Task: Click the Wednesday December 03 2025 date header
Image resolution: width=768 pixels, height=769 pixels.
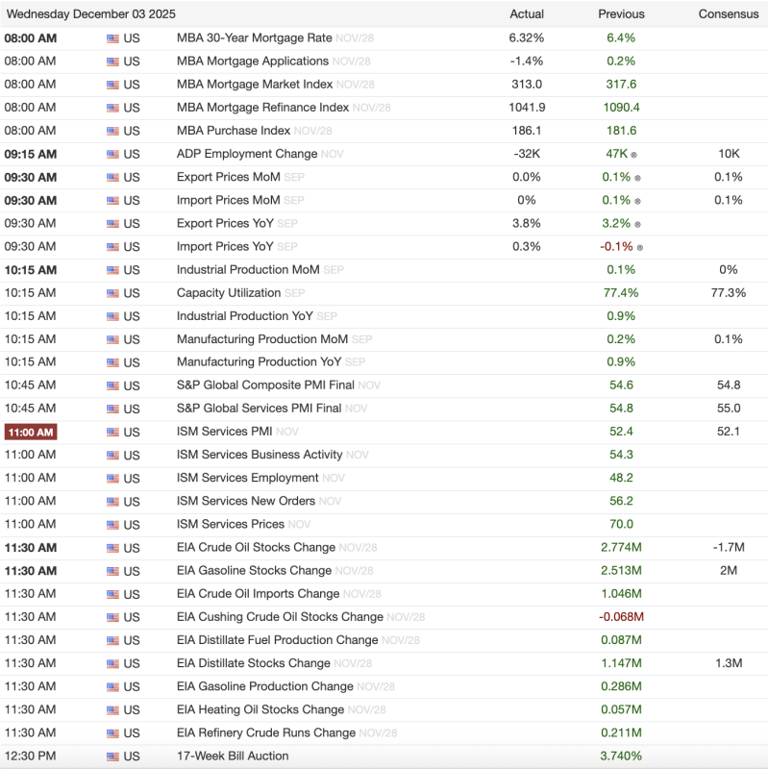Action: [x=91, y=14]
